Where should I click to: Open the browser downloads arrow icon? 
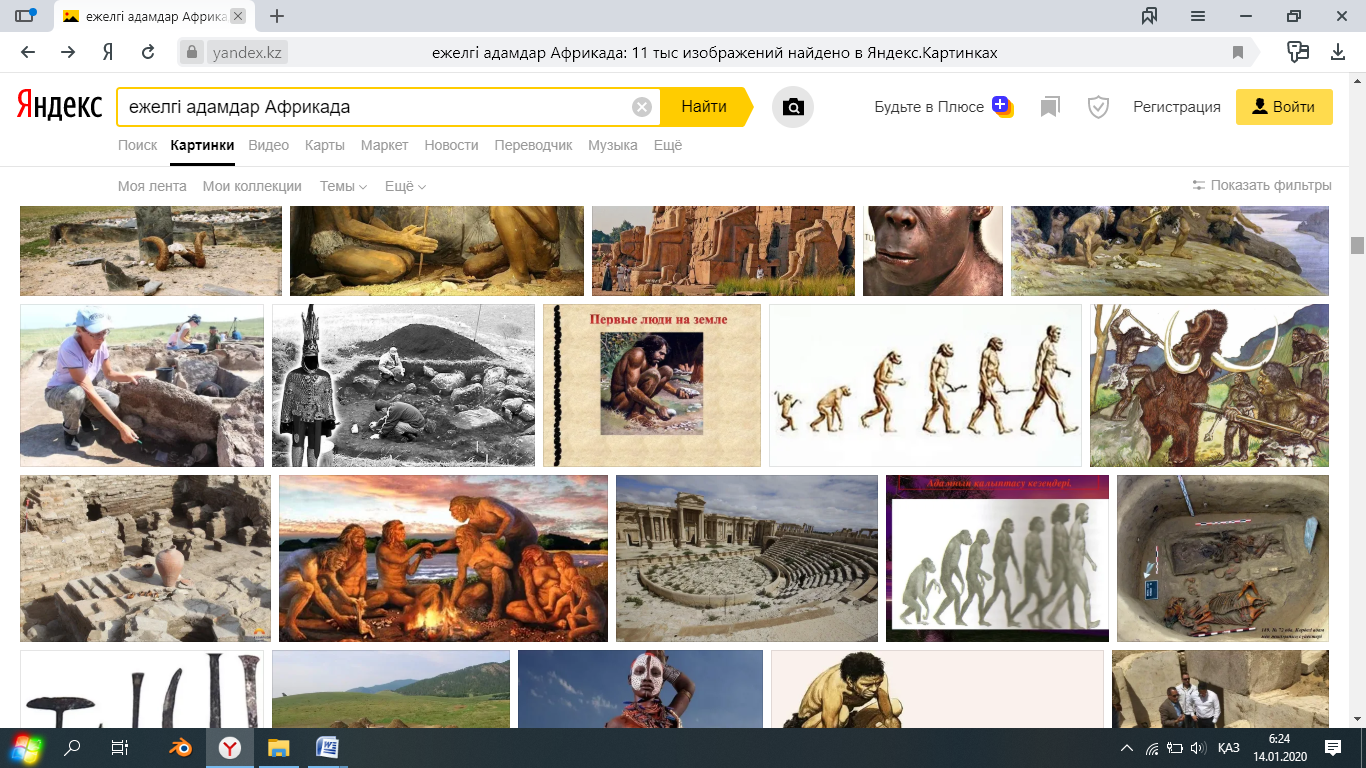[1338, 53]
